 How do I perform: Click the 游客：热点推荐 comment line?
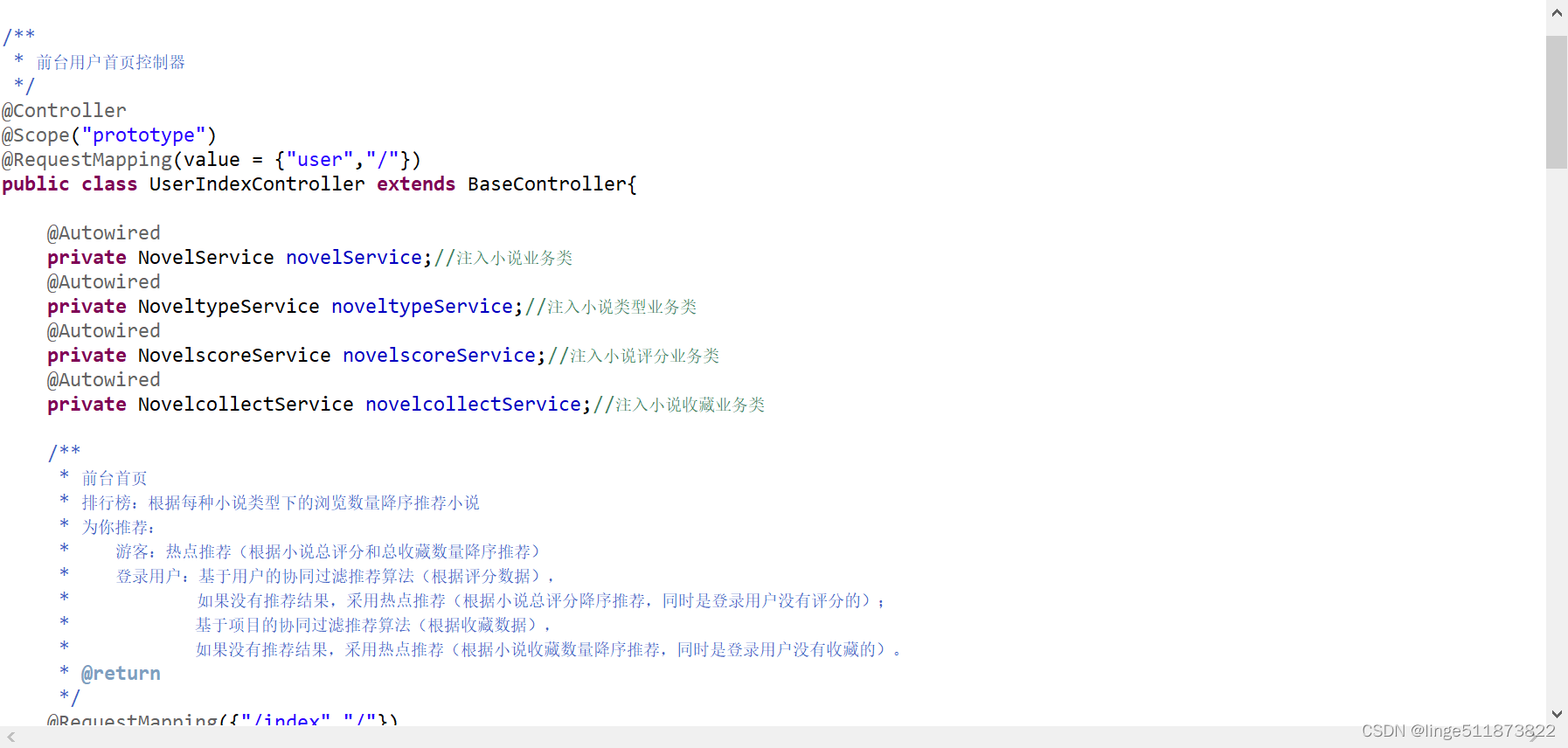(x=329, y=551)
